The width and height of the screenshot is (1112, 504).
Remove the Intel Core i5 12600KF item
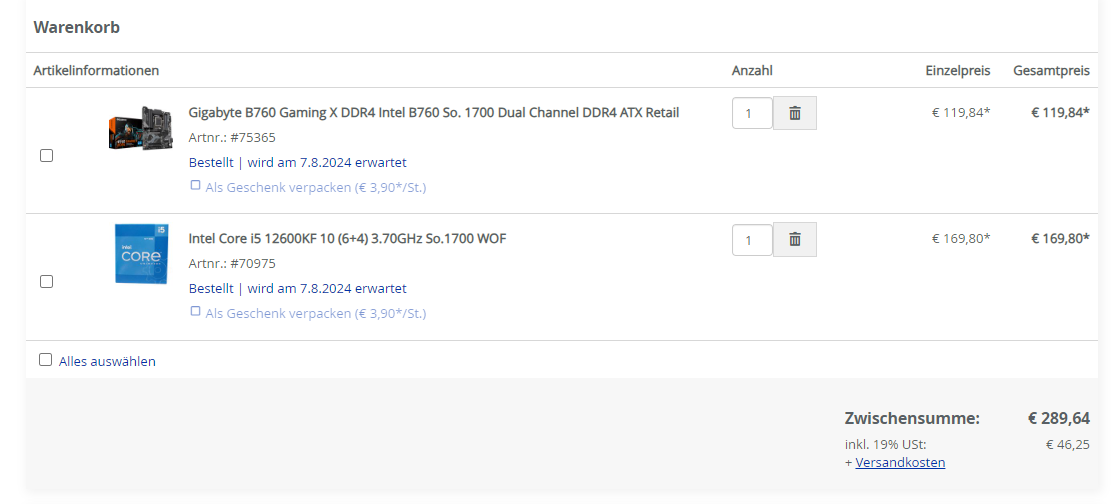pyautogui.click(x=795, y=239)
